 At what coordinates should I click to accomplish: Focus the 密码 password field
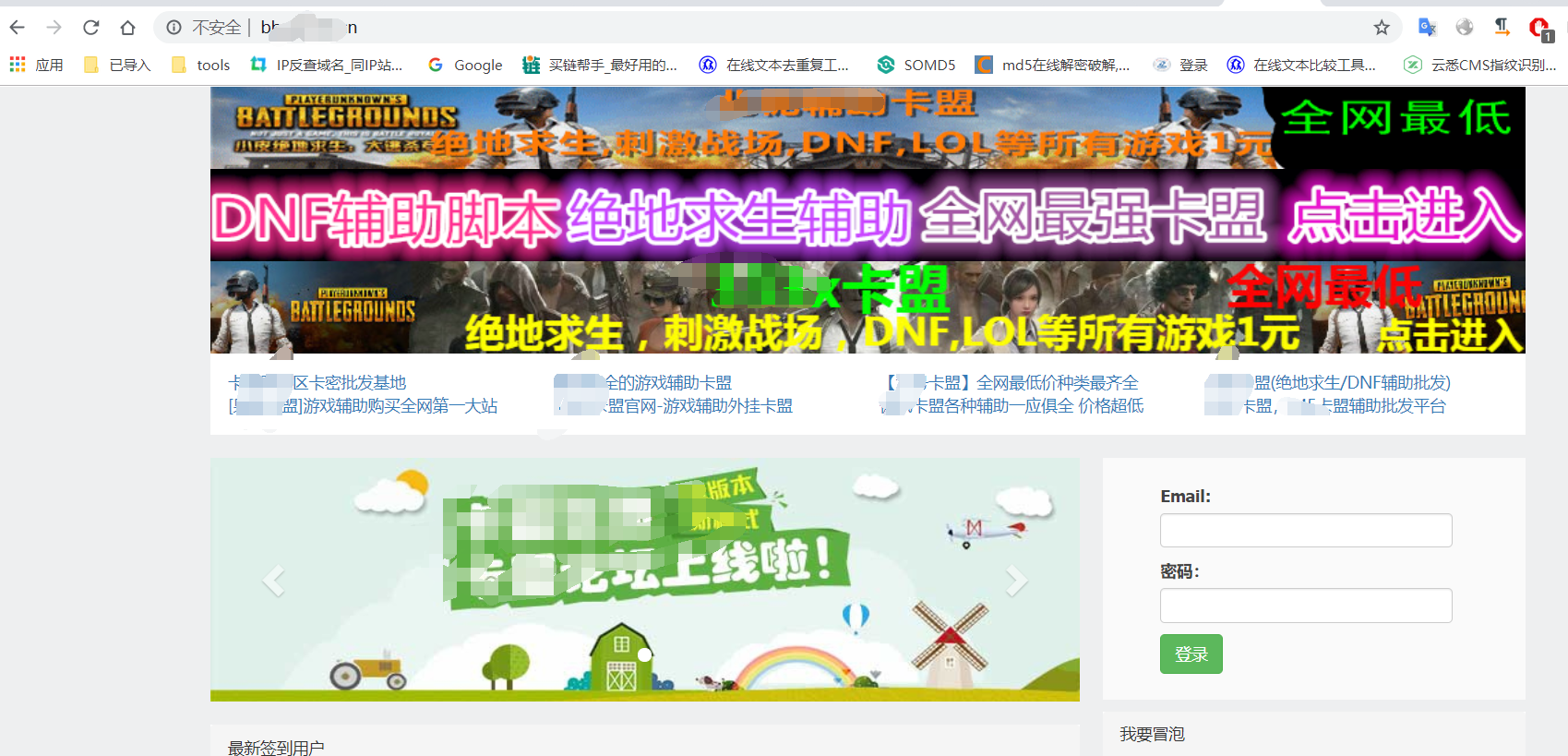point(1306,606)
